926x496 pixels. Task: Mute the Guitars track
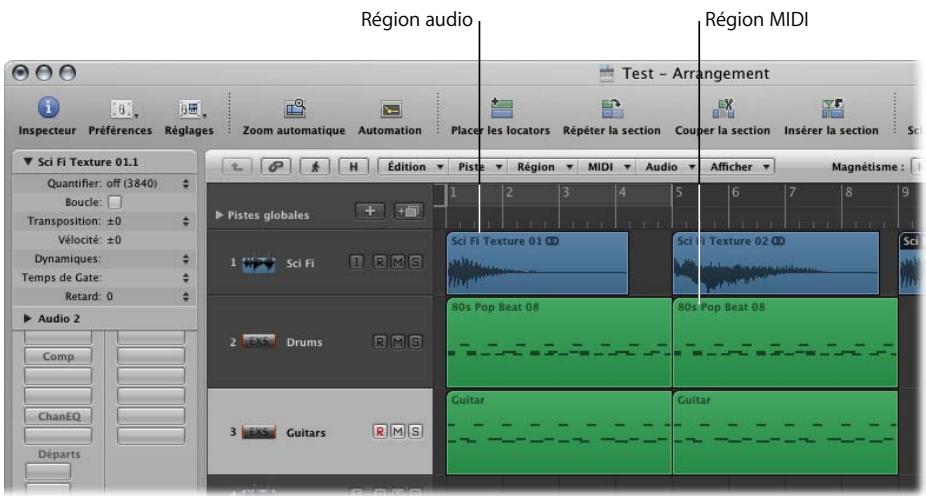click(x=397, y=432)
